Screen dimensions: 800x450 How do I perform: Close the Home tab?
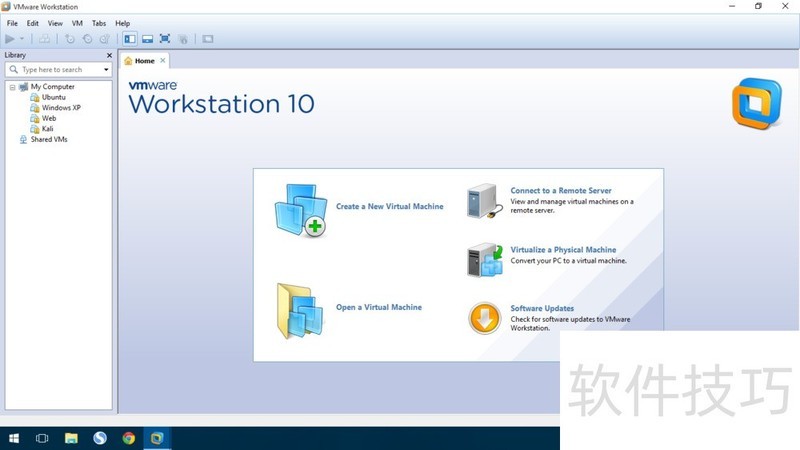click(163, 61)
